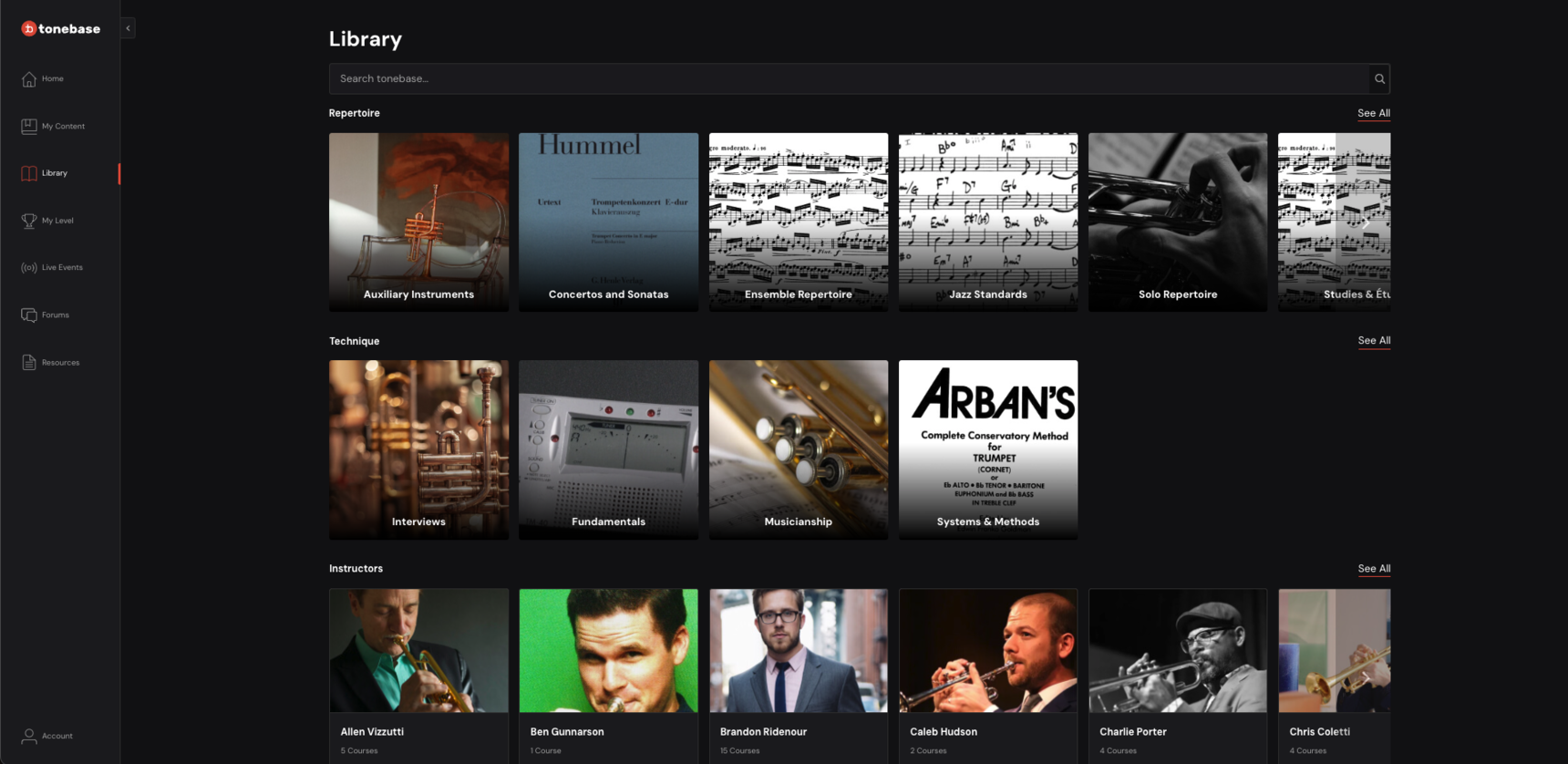Open the Account user icon

pos(29,736)
